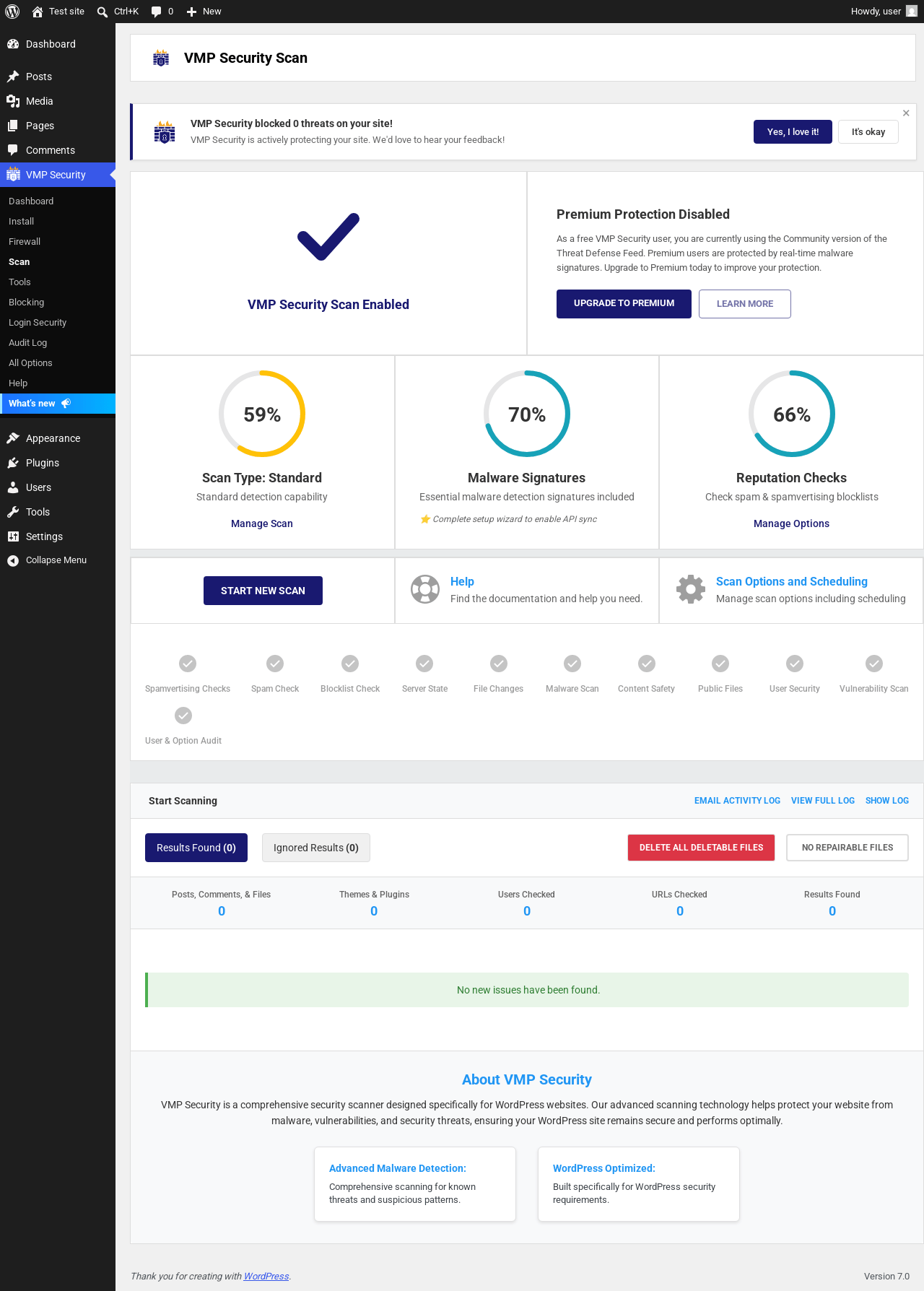This screenshot has height=1291, width=924.
Task: Click the Content Safety status checkmark
Action: click(647, 664)
